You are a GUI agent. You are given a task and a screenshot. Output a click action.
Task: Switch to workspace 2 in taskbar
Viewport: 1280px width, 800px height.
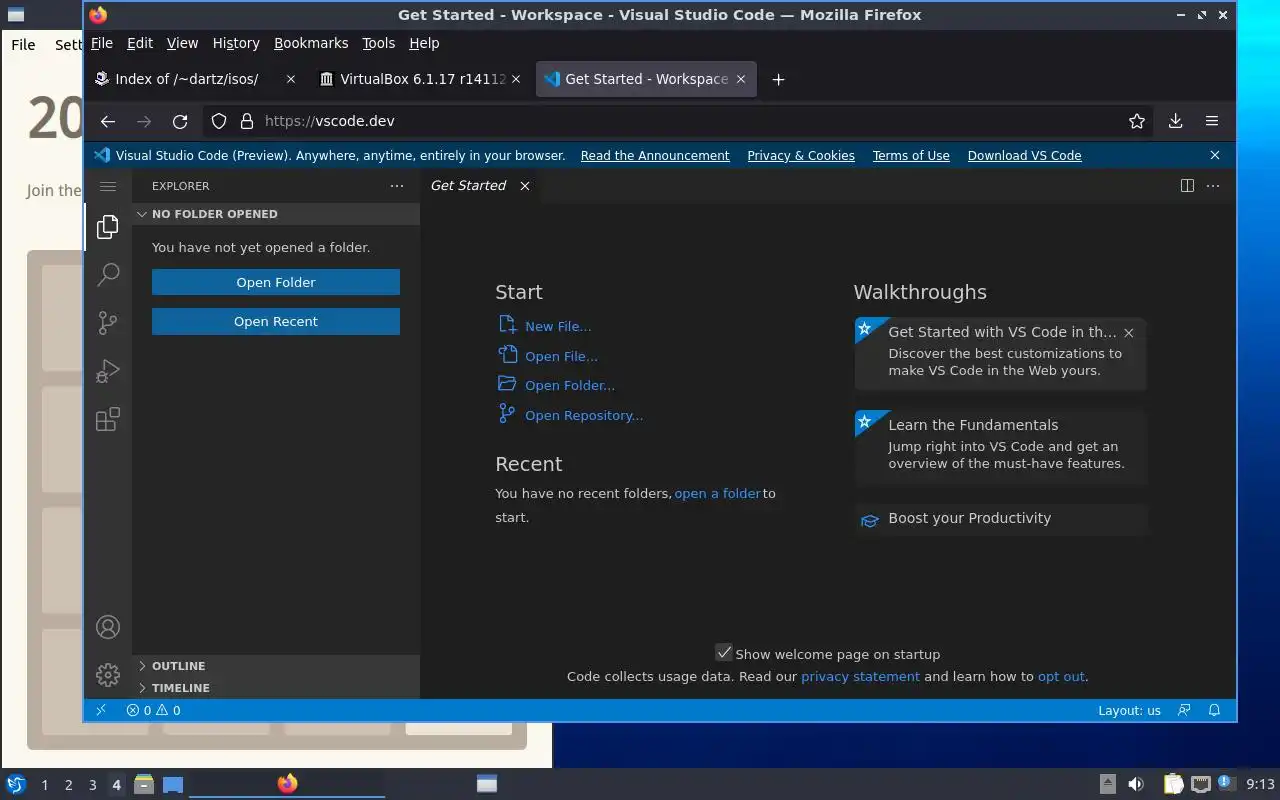[69, 785]
